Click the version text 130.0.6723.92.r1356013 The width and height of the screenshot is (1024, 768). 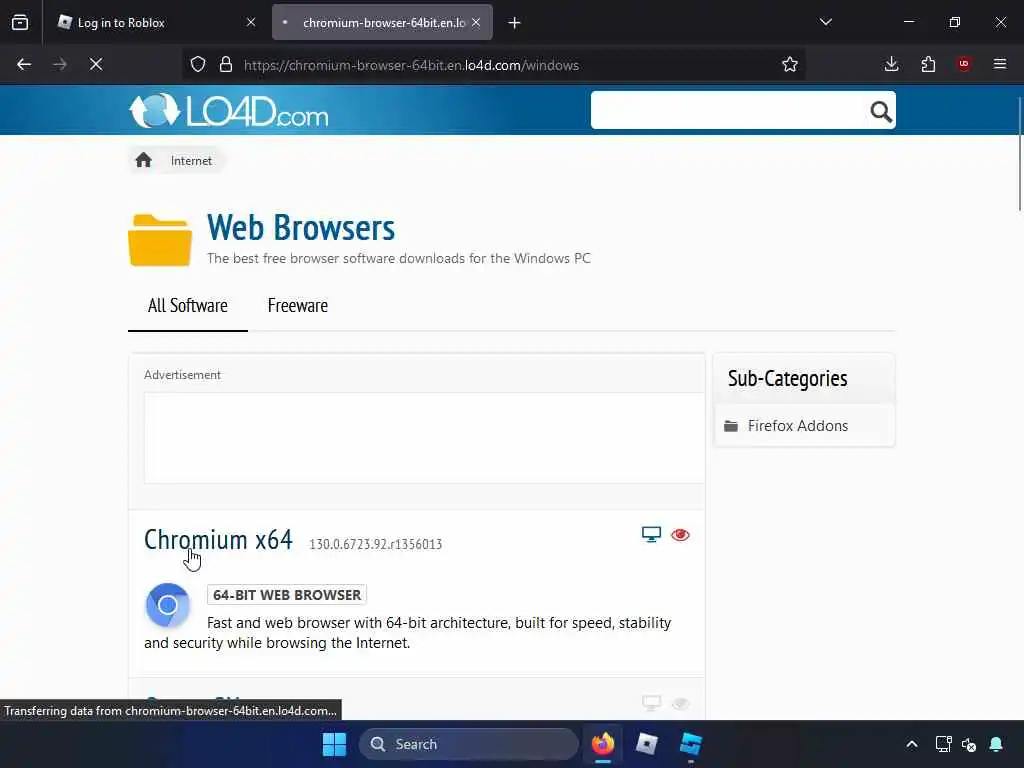376,544
